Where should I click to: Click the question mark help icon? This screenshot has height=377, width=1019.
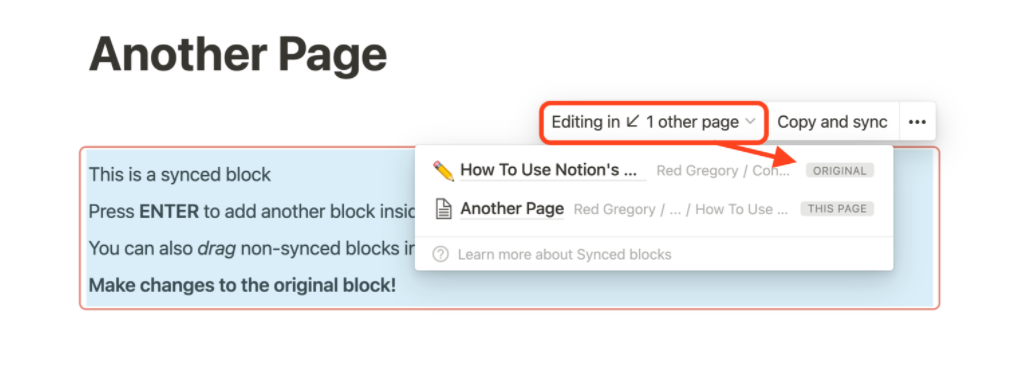tap(441, 254)
